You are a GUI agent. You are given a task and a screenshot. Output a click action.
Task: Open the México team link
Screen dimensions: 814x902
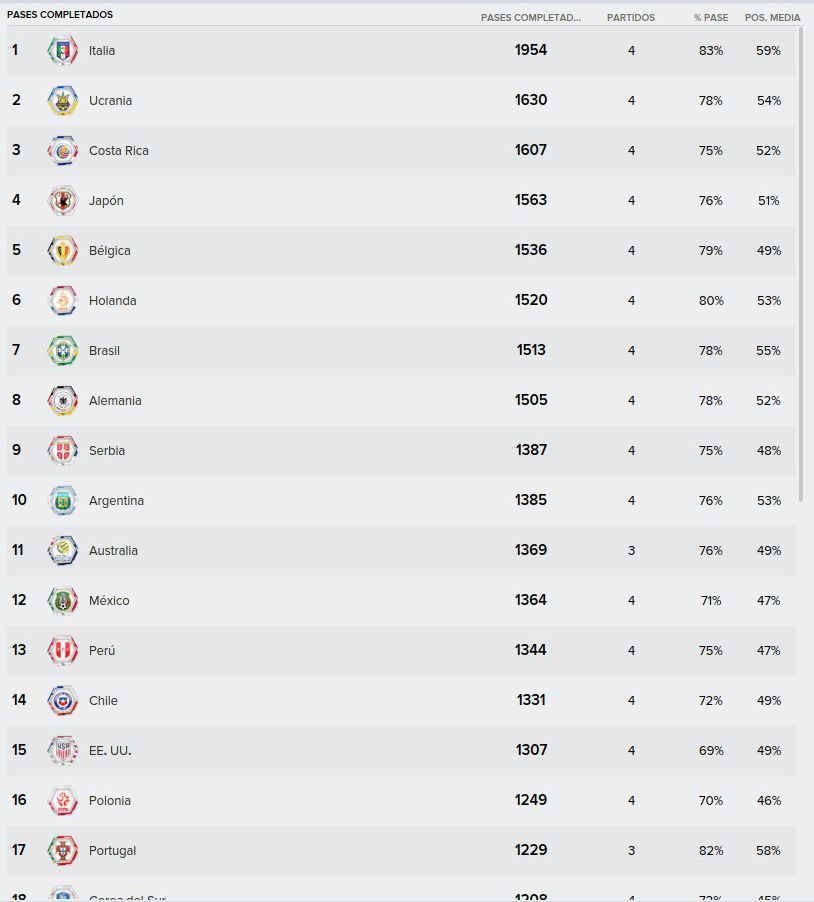tap(109, 601)
